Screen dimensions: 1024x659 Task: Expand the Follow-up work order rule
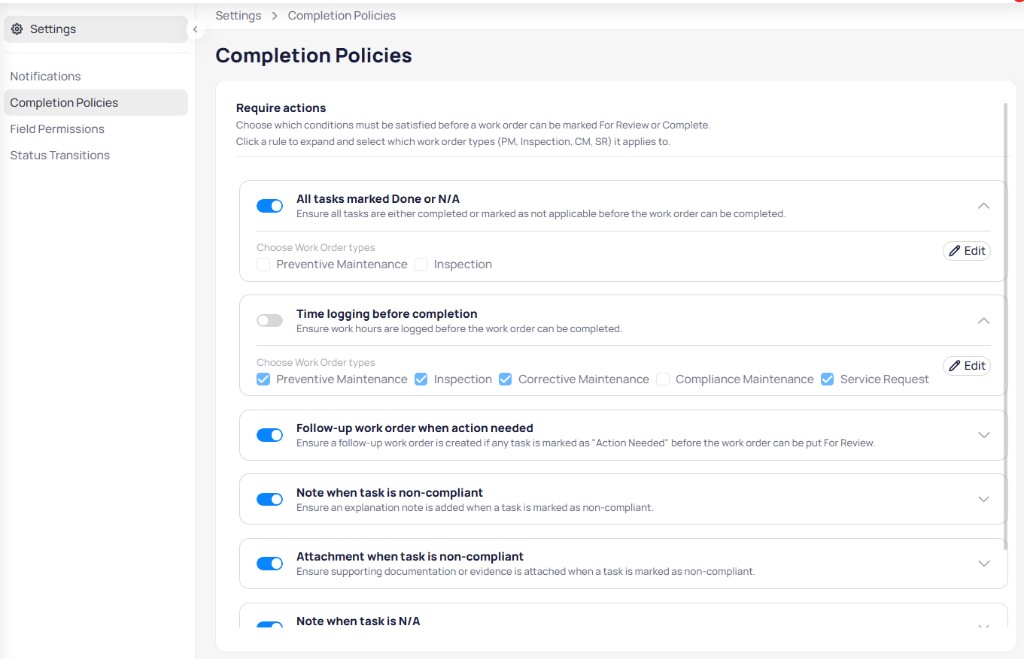pos(984,435)
